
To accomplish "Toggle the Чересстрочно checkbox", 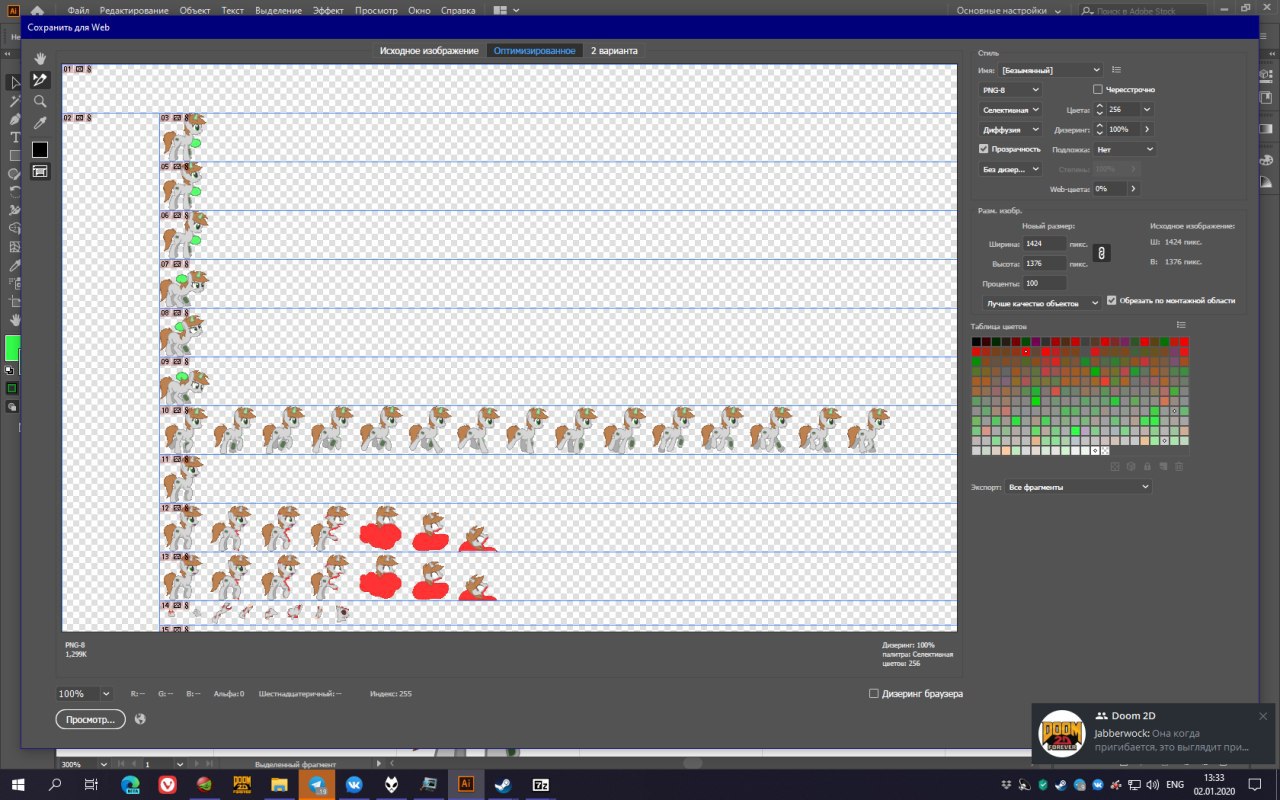I will 1098,90.
